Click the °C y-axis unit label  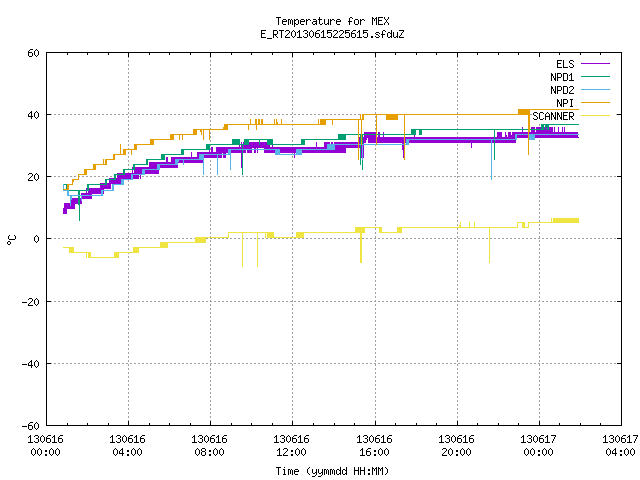pos(11,240)
